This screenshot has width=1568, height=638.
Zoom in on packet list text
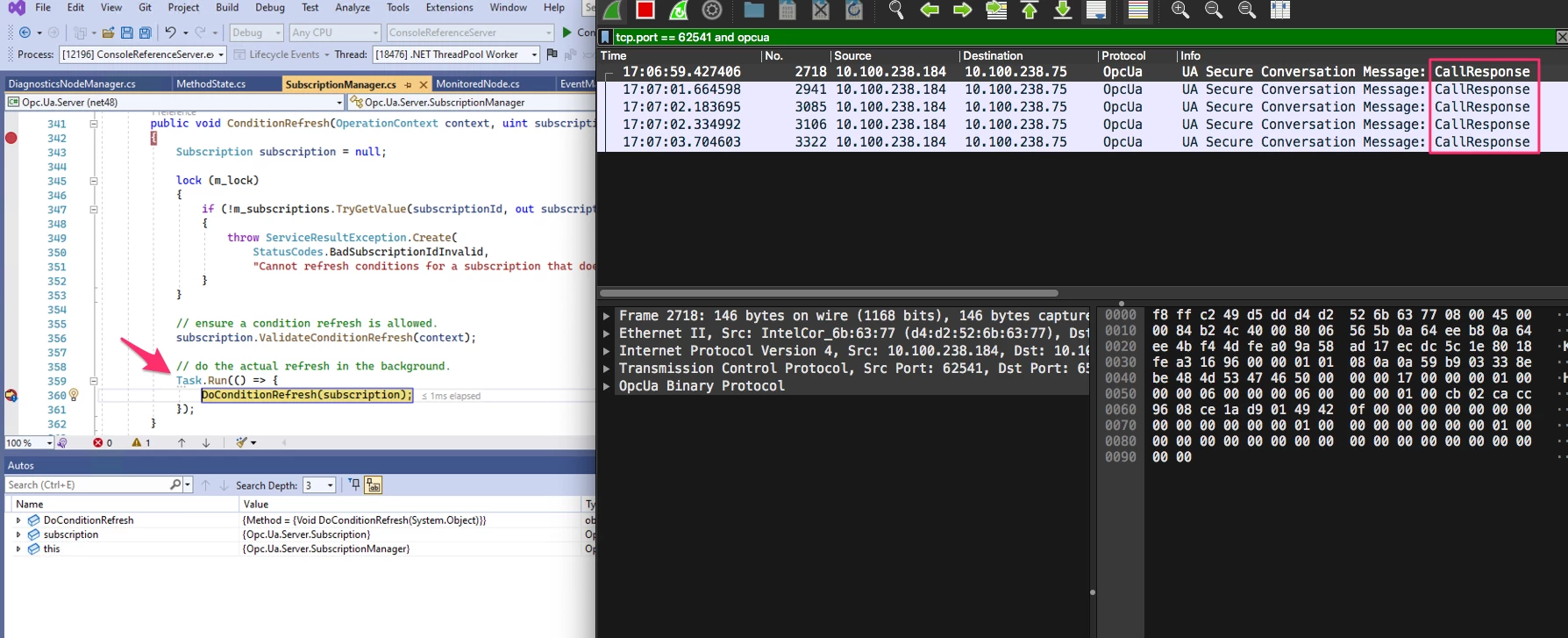[1180, 10]
